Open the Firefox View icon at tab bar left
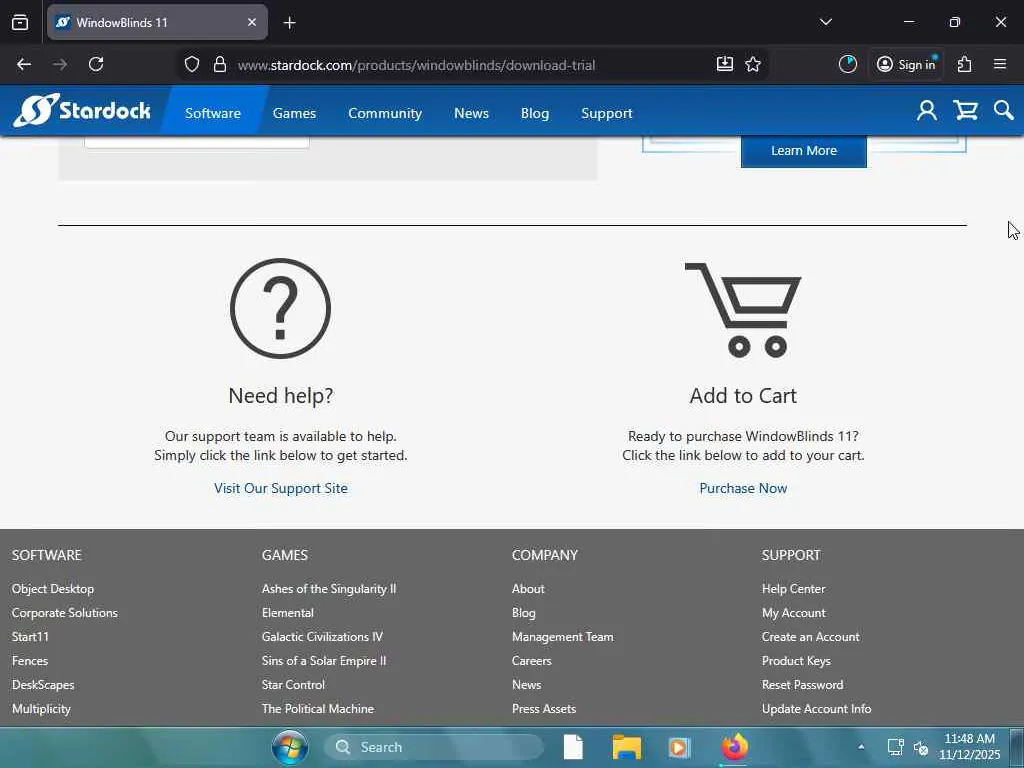Viewport: 1024px width, 768px height. 20,22
